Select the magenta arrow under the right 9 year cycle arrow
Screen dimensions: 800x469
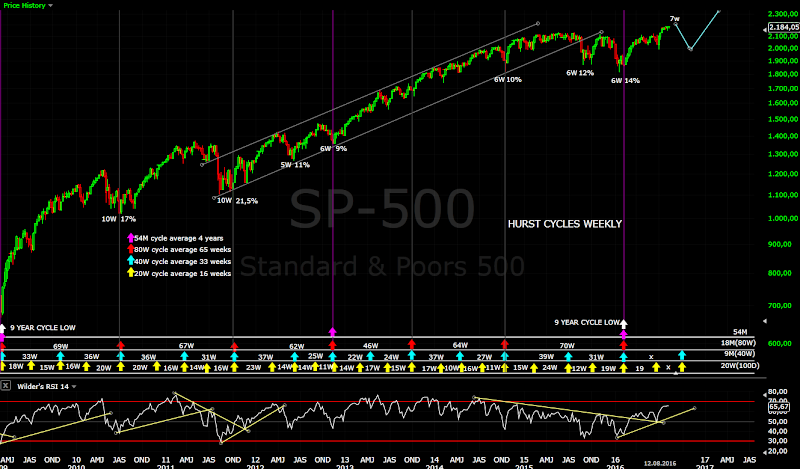[x=623, y=334]
